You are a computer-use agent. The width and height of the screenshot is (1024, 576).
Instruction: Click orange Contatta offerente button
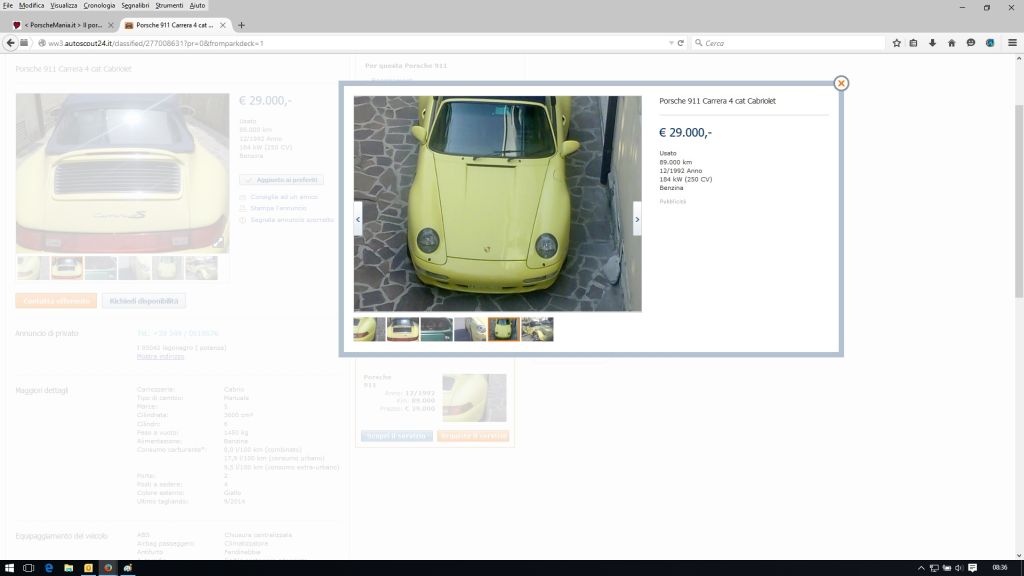tap(56, 301)
